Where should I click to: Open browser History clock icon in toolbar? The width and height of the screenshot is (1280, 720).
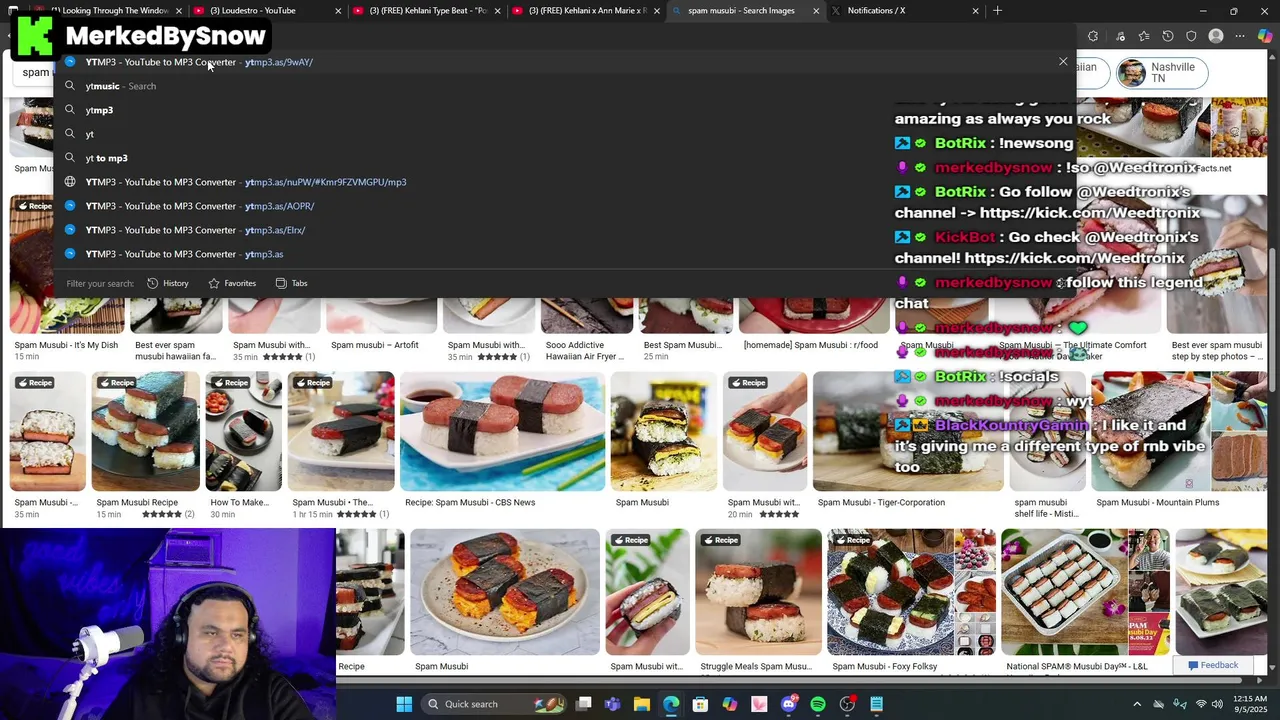pyautogui.click(x=1168, y=36)
